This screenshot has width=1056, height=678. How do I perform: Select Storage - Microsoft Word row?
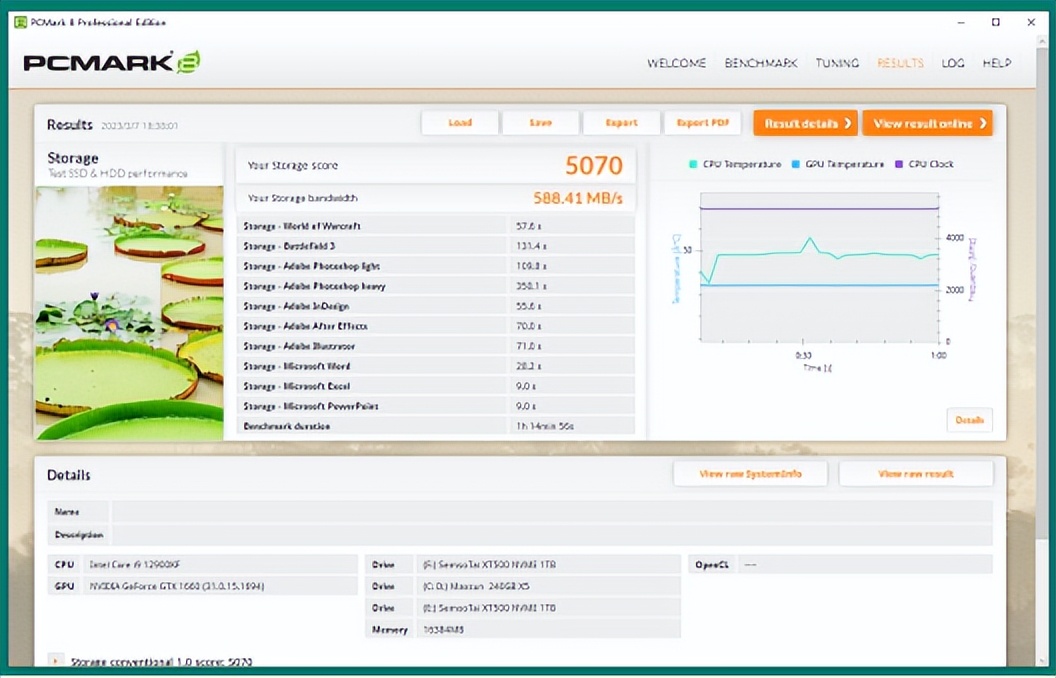pyautogui.click(x=436, y=366)
